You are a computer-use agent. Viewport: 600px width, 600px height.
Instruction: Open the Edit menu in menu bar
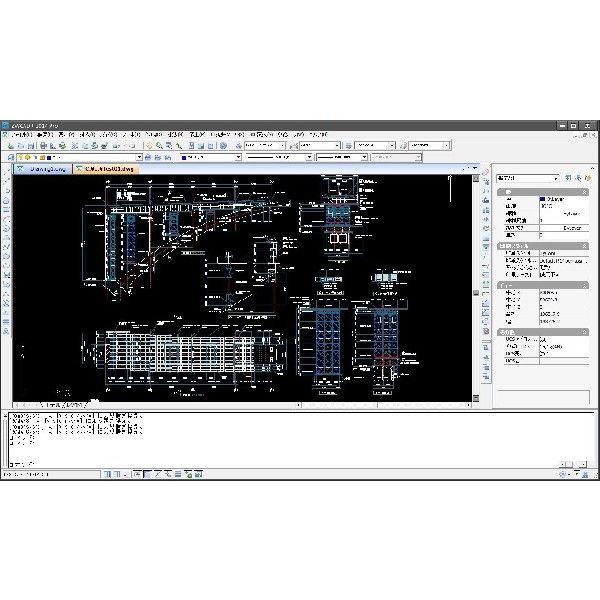44,135
